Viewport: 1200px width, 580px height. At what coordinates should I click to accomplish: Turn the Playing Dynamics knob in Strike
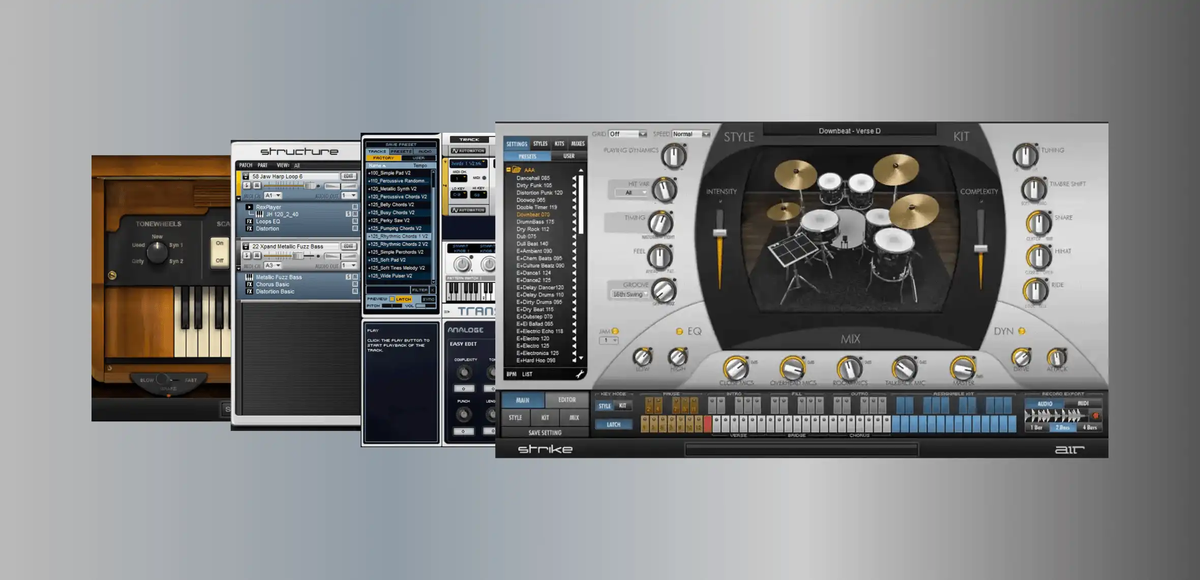pyautogui.click(x=672, y=155)
